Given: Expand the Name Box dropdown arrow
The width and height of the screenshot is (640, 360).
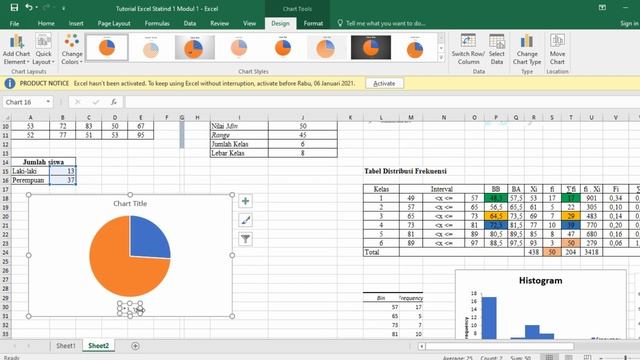Looking at the screenshot, I should 48,102.
